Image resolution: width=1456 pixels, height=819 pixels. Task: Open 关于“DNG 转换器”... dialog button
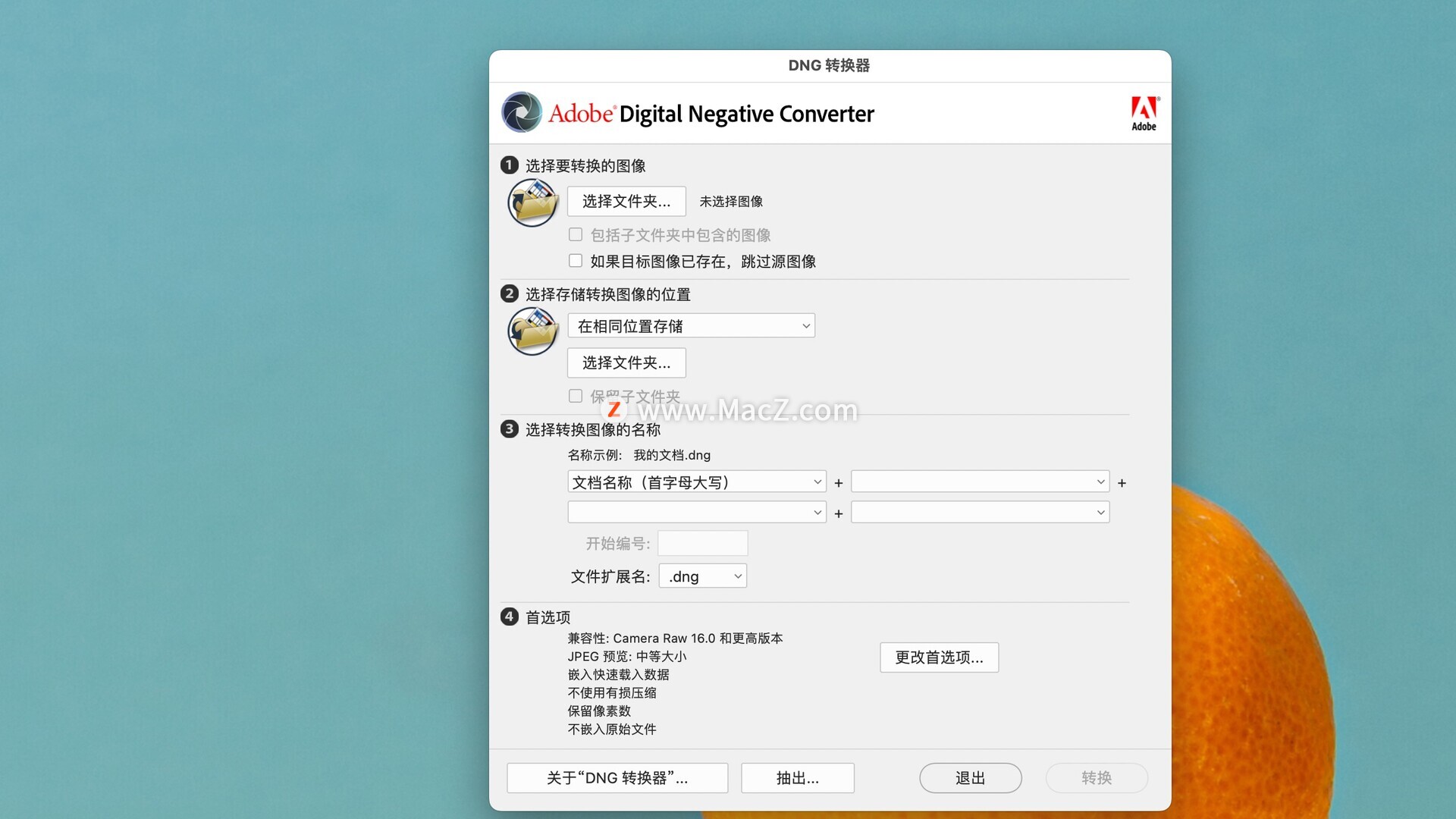click(x=617, y=778)
